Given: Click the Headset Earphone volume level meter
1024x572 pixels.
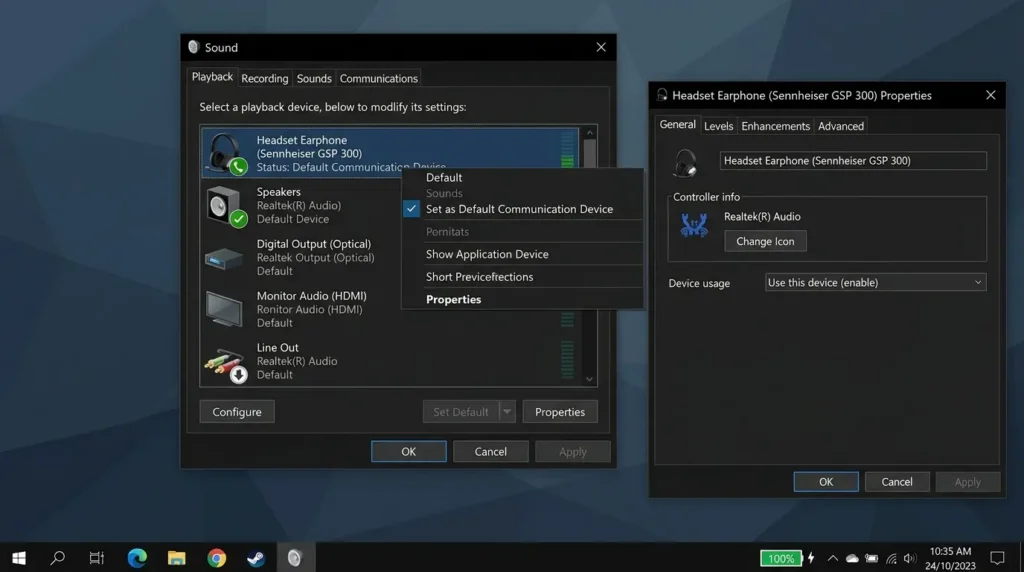Looking at the screenshot, I should [568, 150].
